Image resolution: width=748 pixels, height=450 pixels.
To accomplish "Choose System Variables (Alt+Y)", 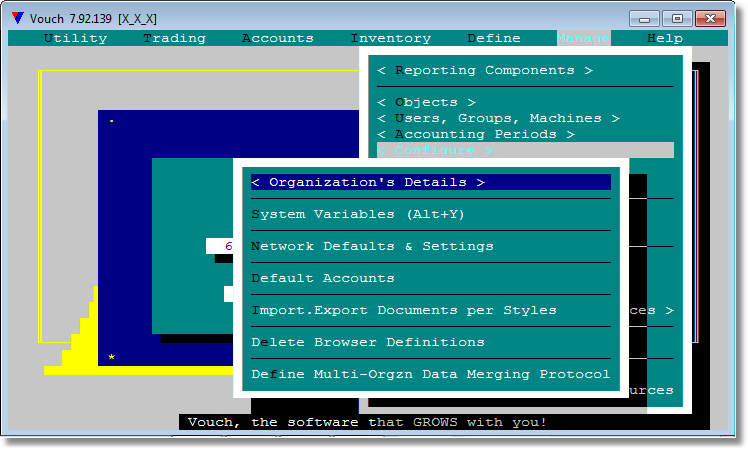I will [x=358, y=214].
